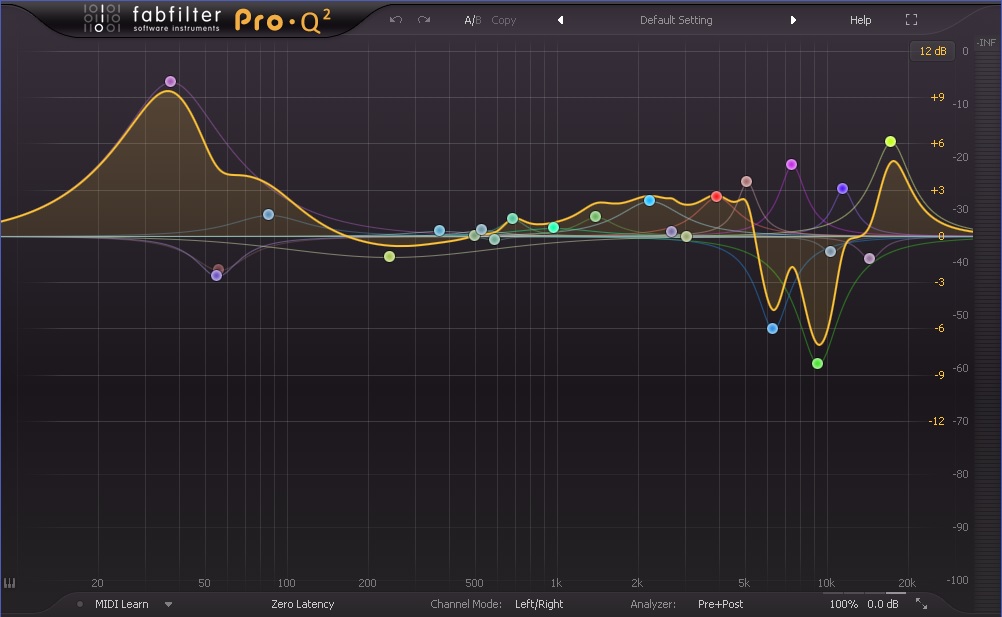The height and width of the screenshot is (617, 1002).
Task: Select the blue cut band node near 6.5 kHz
Action: click(x=773, y=328)
